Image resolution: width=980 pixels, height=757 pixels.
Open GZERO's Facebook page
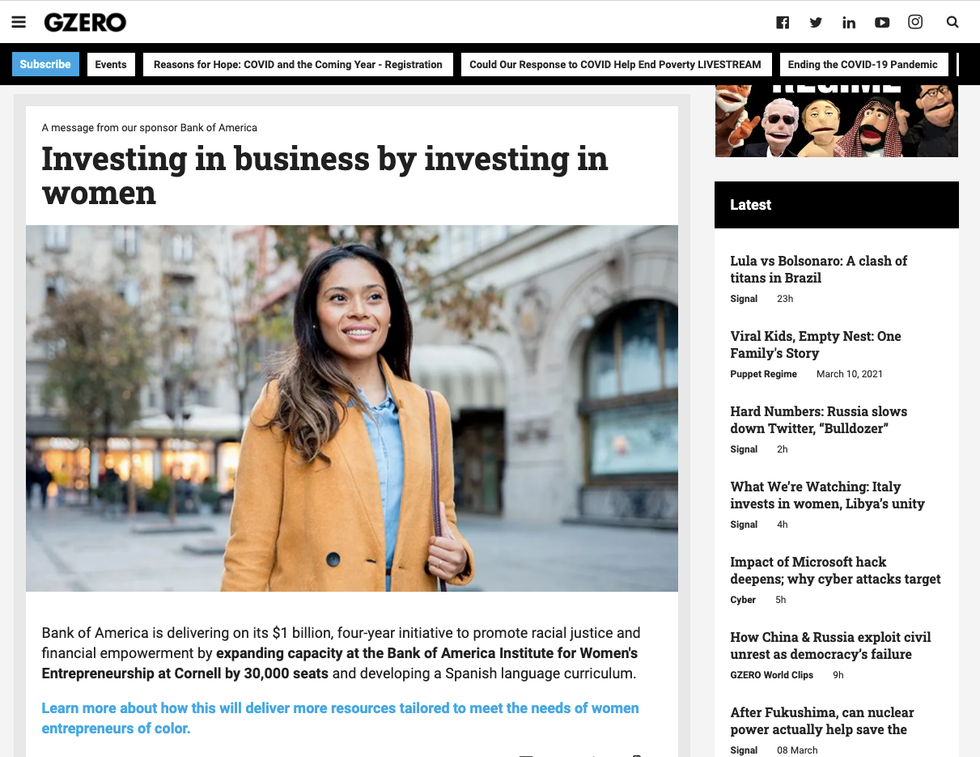(x=783, y=23)
